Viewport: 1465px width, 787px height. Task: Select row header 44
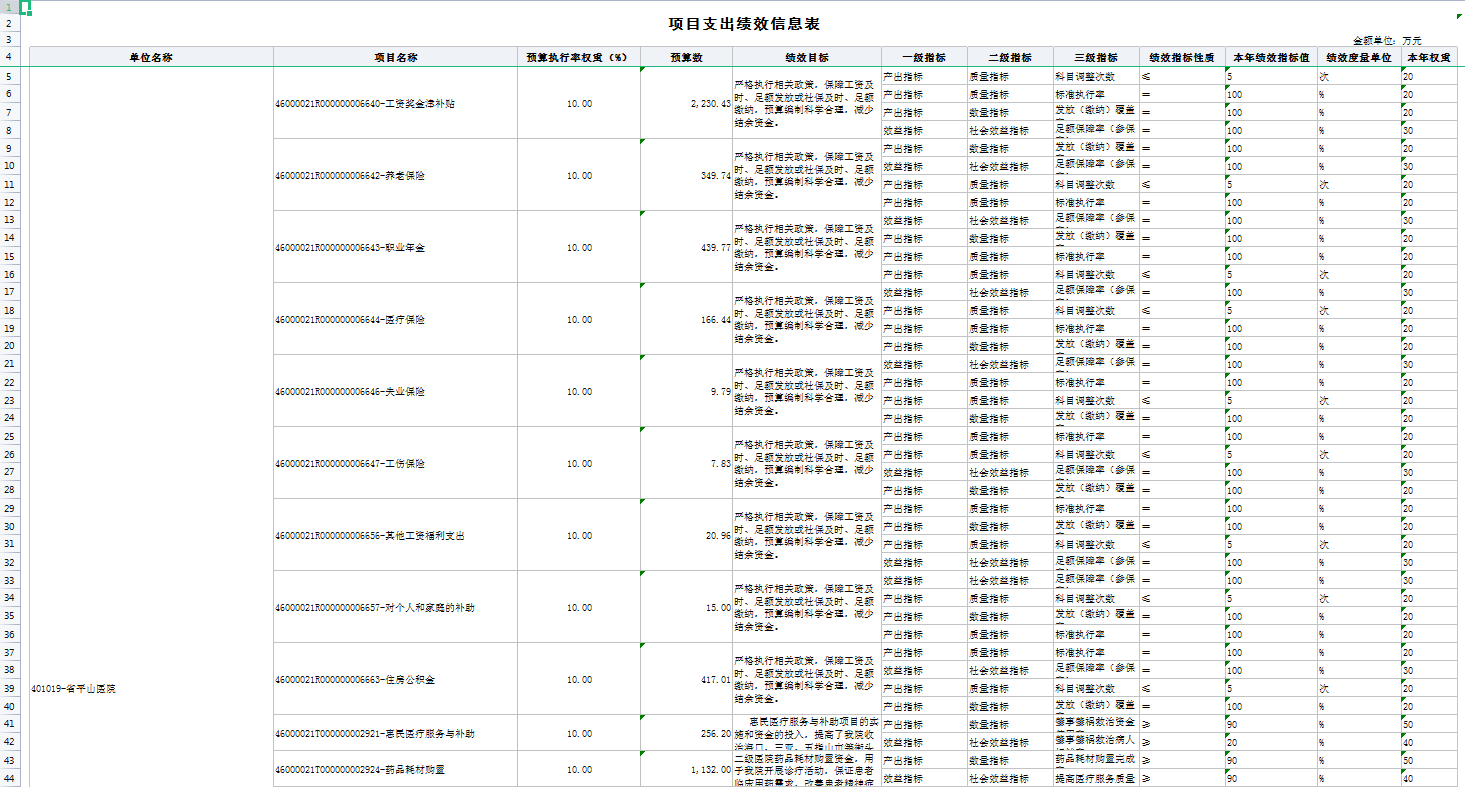pyautogui.click(x=8, y=778)
